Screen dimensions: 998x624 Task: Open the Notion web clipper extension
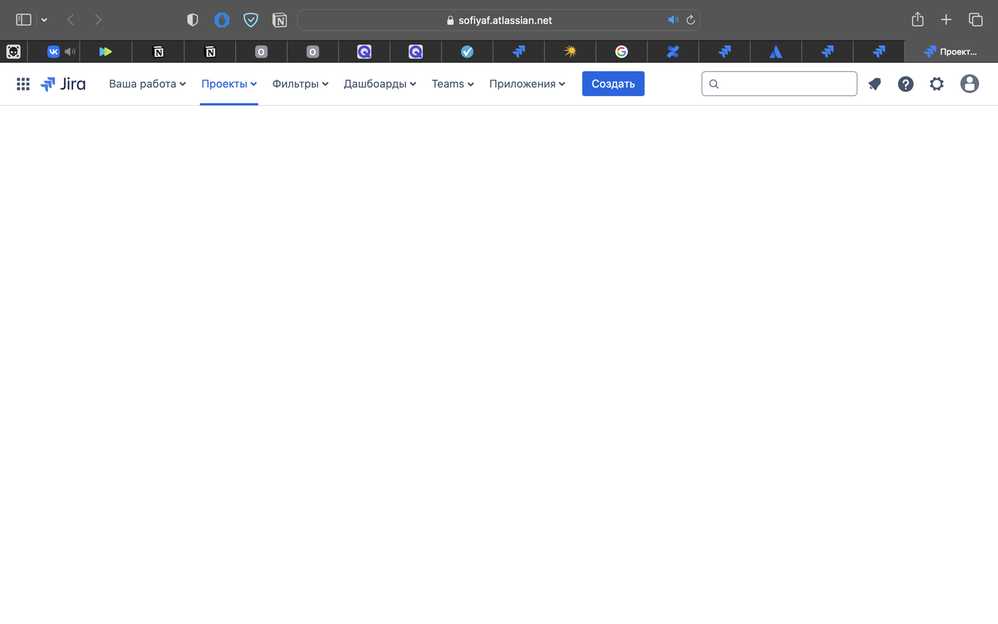coord(279,20)
